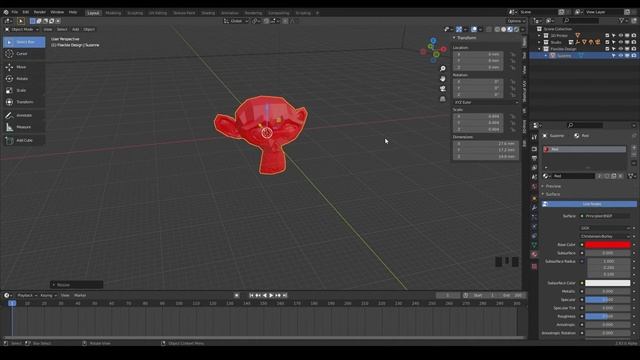Open the Modifier wrench properties tab

click(x=534, y=208)
